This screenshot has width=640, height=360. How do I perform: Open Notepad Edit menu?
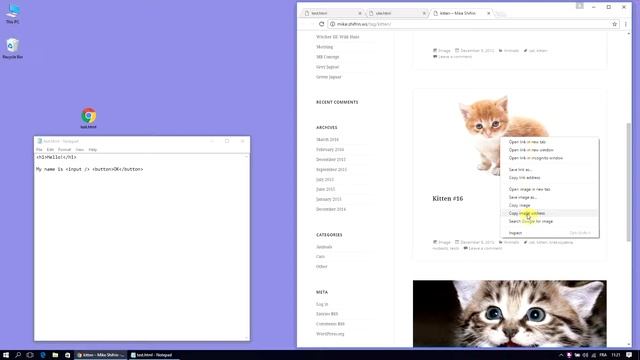click(x=50, y=150)
